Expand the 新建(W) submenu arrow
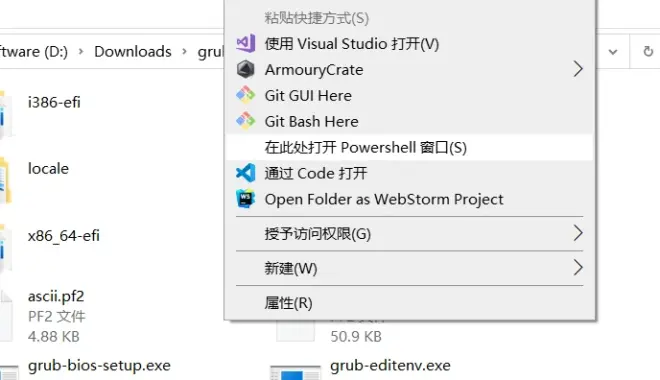The height and width of the screenshot is (380, 660). [578, 268]
